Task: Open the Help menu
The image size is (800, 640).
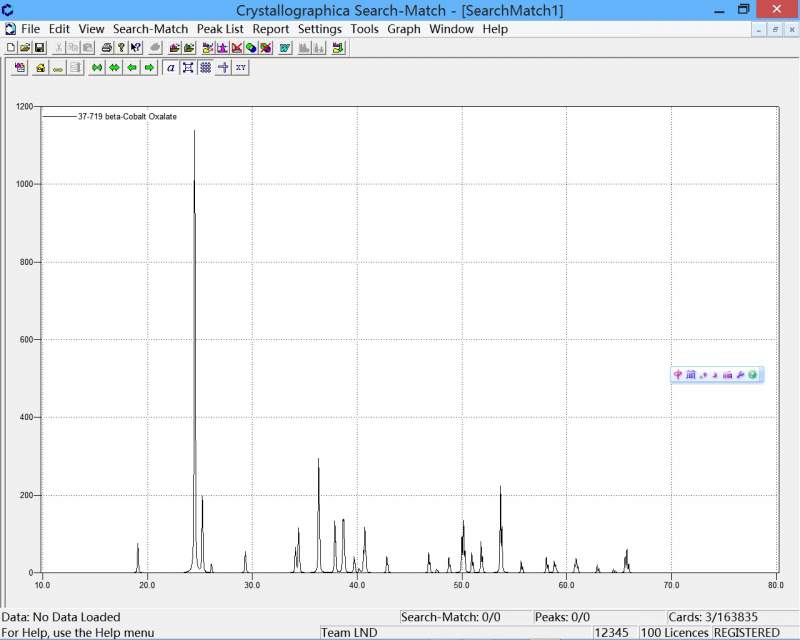Action: coord(495,29)
